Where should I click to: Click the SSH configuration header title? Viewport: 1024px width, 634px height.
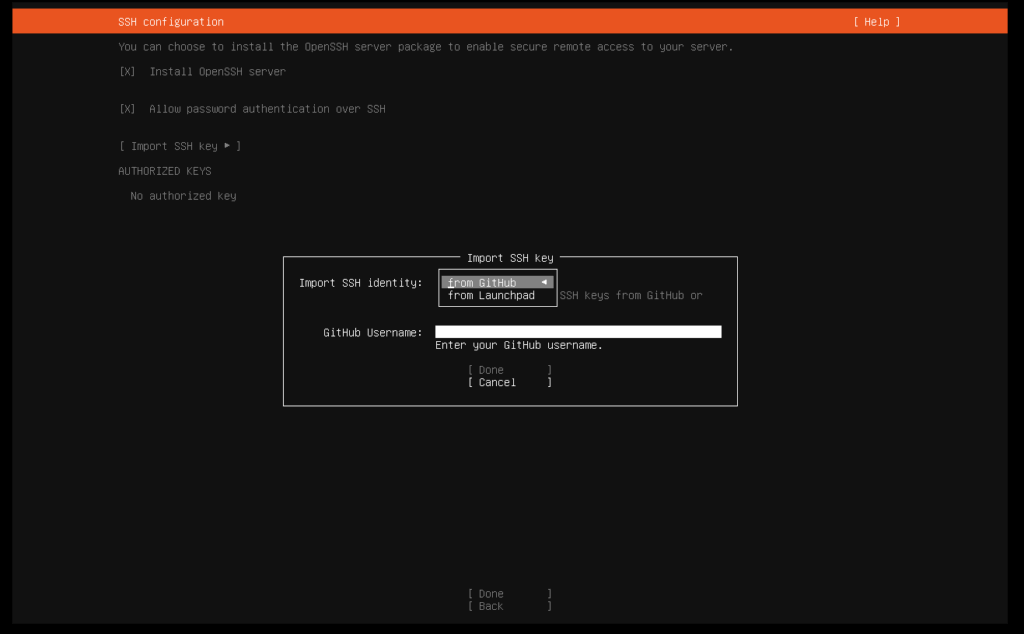click(x=171, y=22)
